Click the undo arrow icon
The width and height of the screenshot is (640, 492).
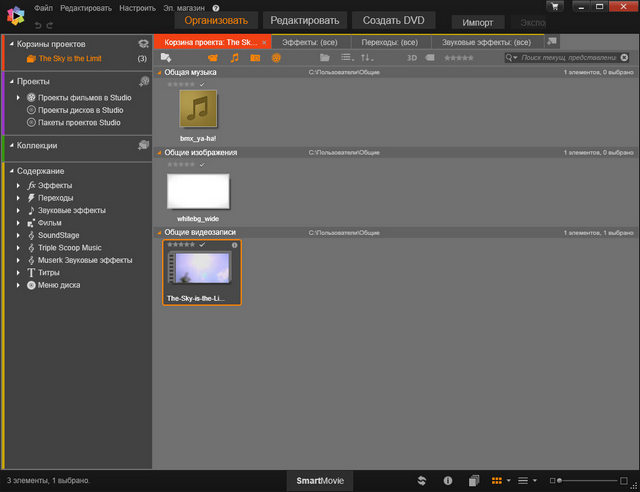38,23
